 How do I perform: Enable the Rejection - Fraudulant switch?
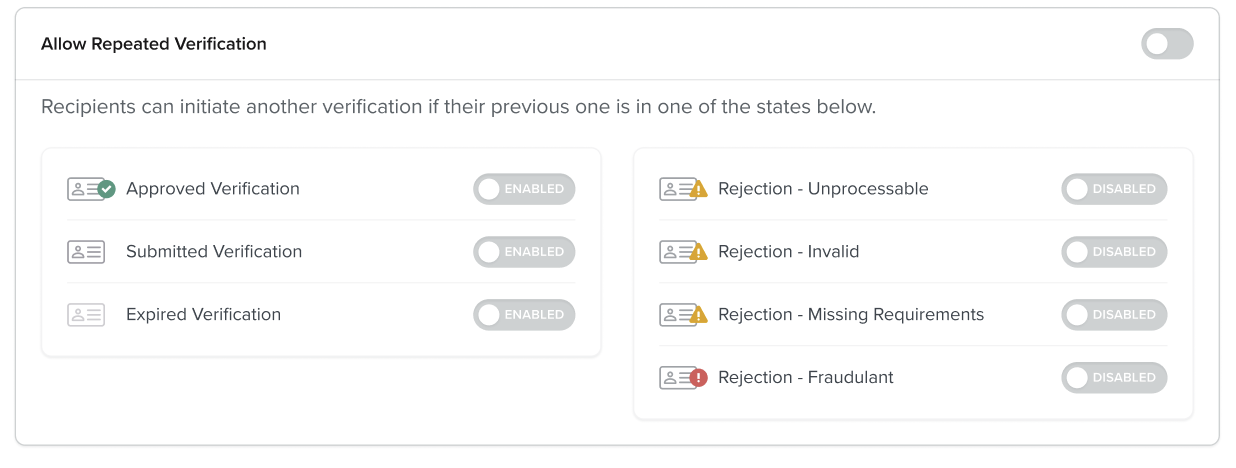point(1114,378)
